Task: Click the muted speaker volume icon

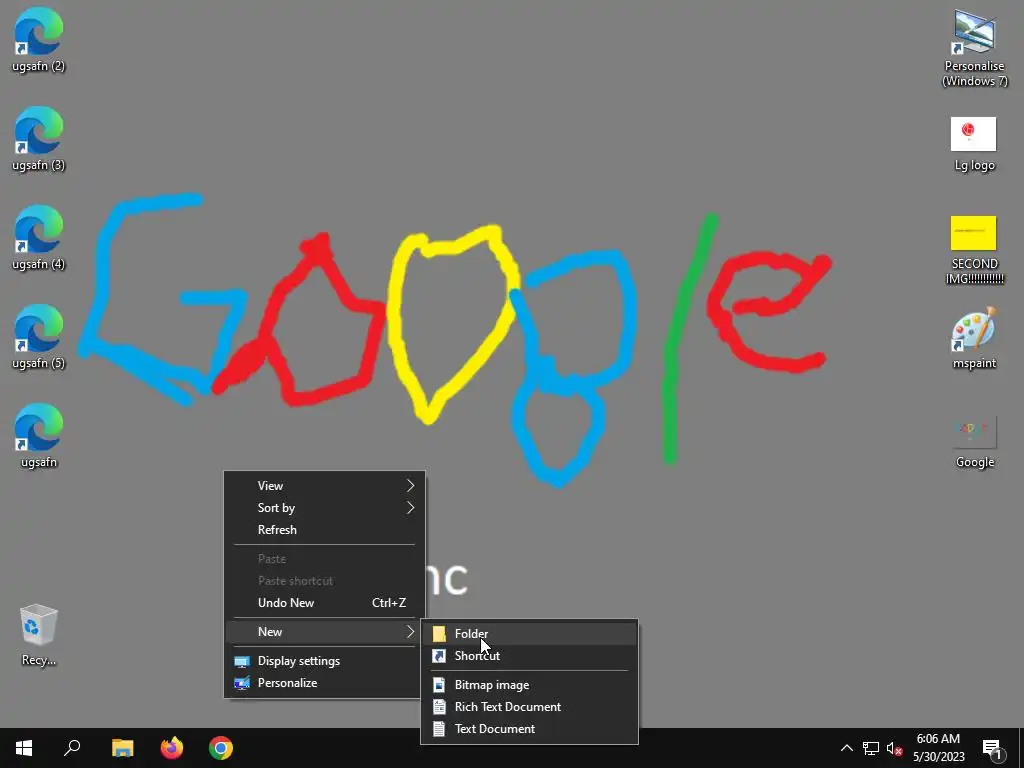Action: pyautogui.click(x=894, y=748)
